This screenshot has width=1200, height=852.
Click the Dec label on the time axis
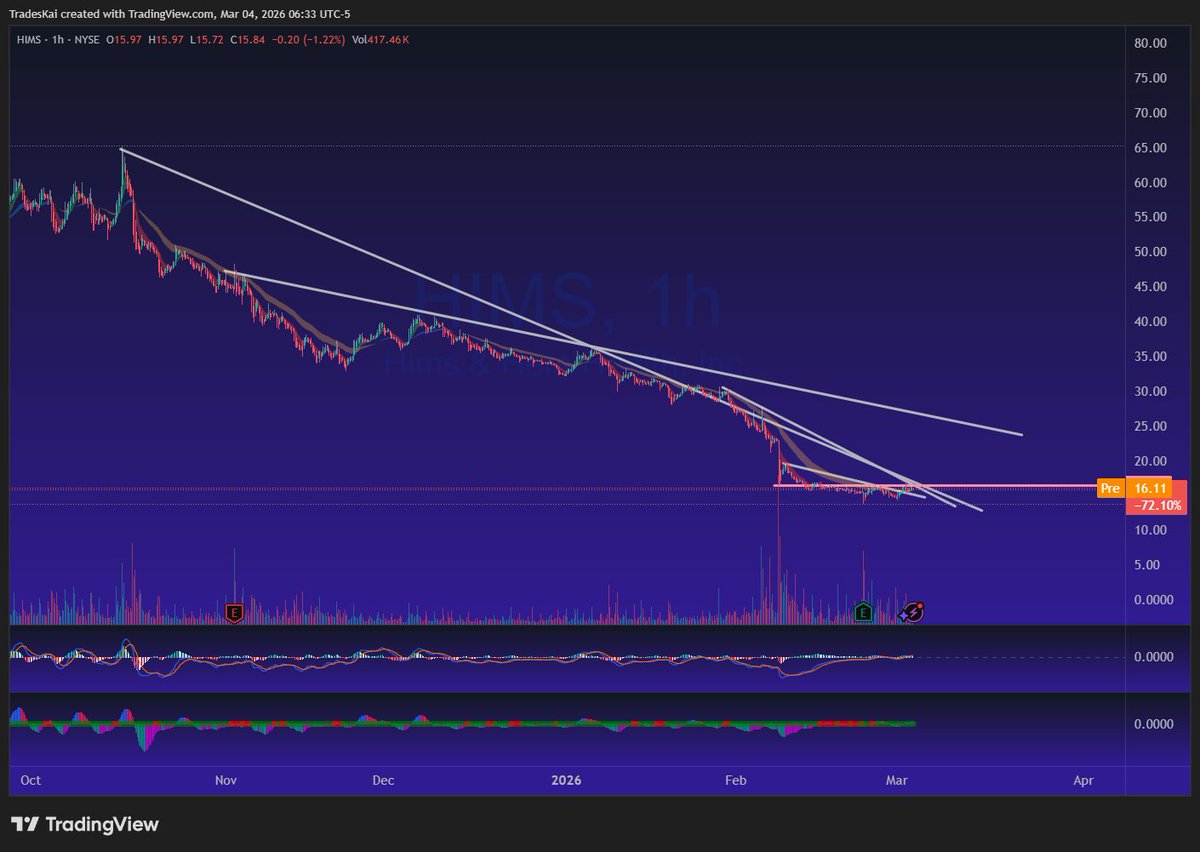pos(383,779)
